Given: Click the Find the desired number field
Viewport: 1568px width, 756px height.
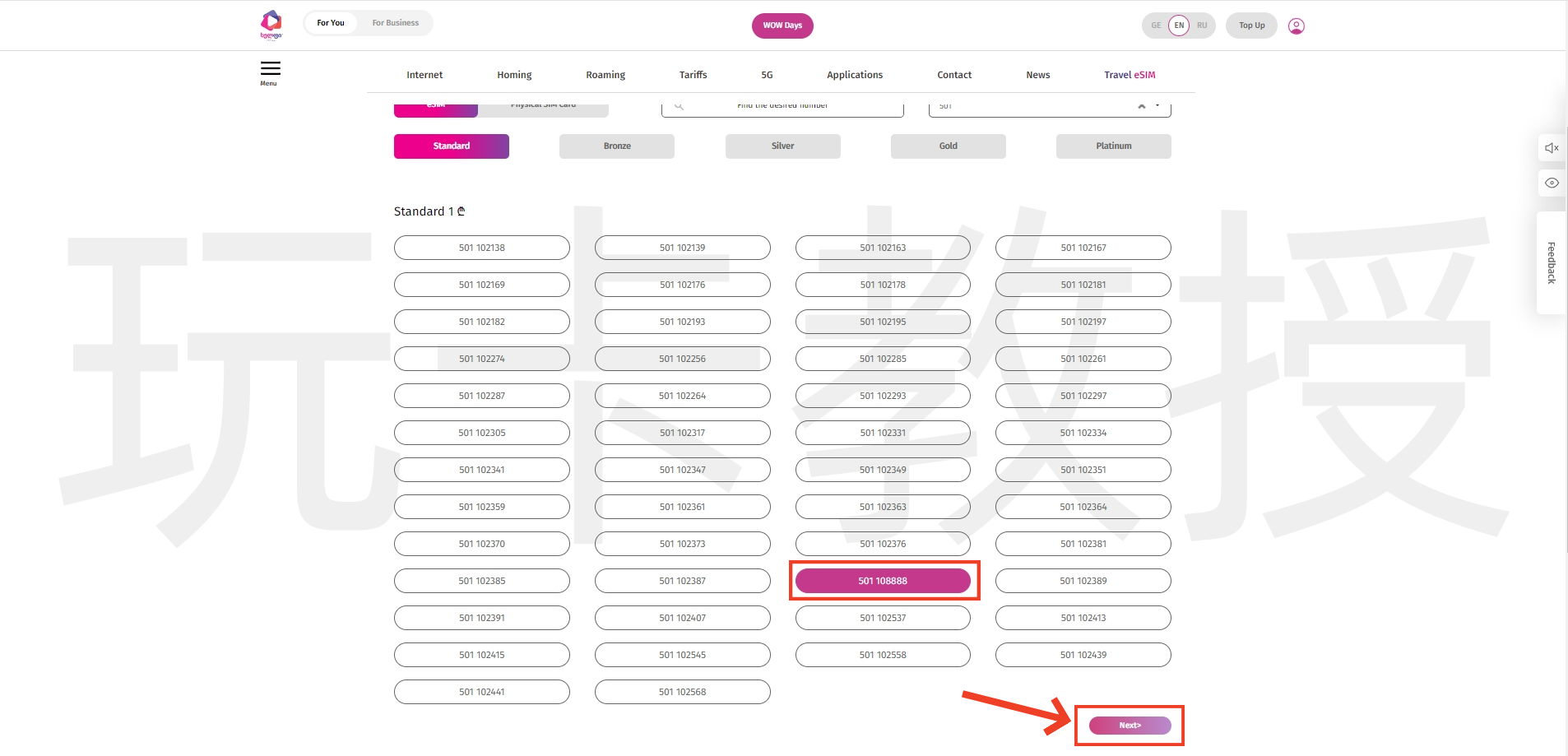Looking at the screenshot, I should click(x=782, y=107).
